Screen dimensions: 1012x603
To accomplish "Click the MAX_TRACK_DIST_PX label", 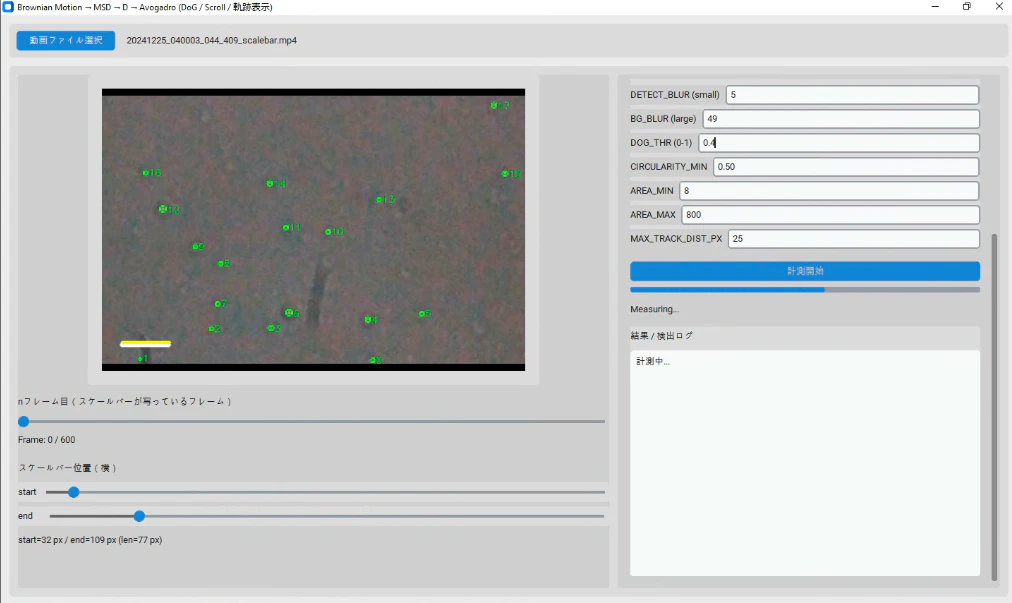I will 676,239.
